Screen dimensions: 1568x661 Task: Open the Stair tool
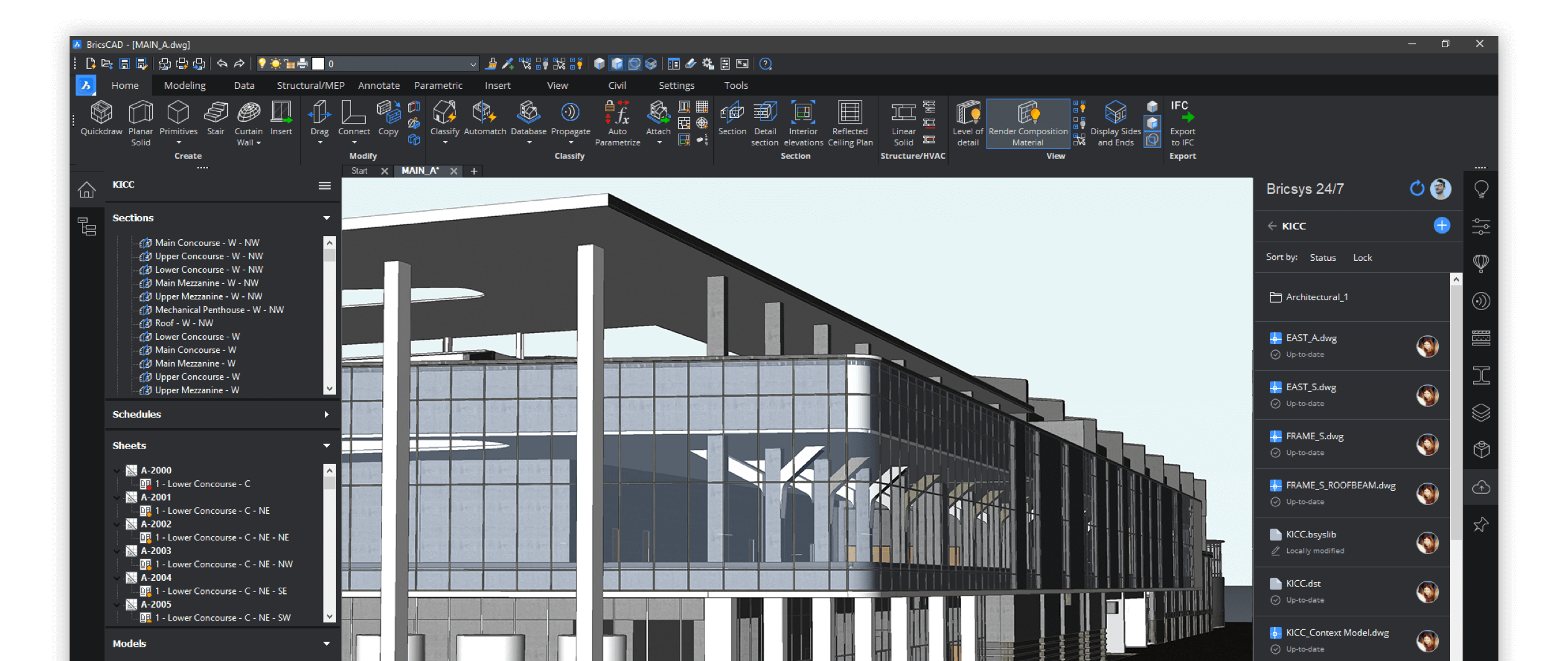coord(216,118)
